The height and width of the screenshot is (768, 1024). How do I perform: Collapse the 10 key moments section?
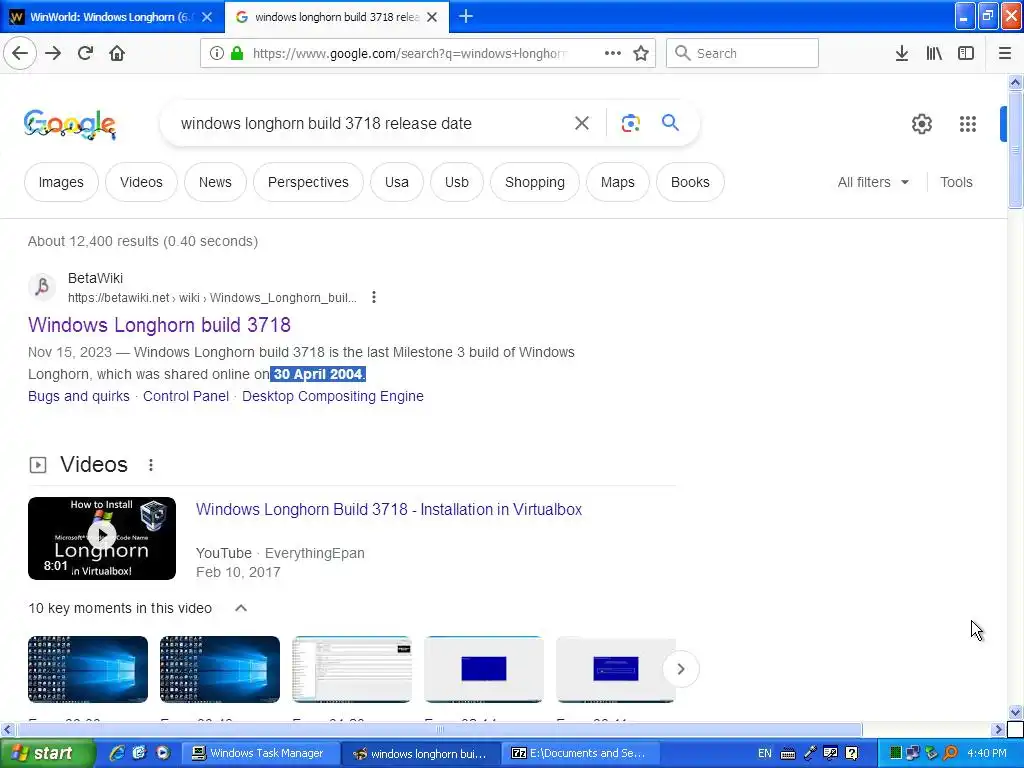click(x=241, y=608)
